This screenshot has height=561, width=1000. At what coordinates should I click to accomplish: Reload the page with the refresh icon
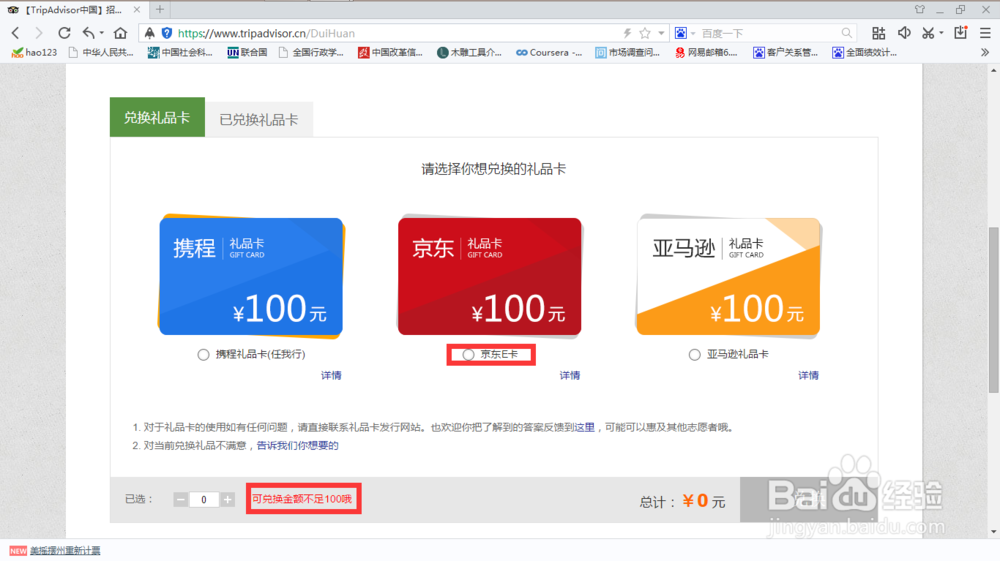click(x=64, y=33)
